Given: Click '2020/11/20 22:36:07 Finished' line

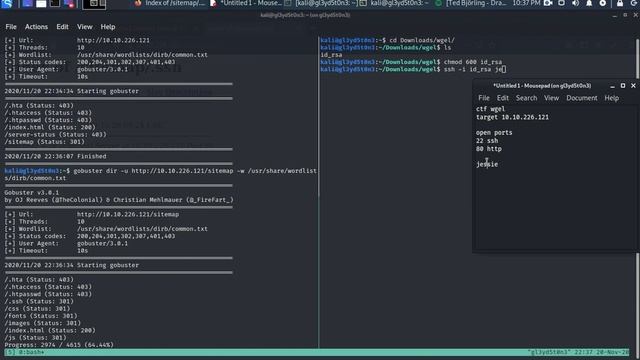Looking at the screenshot, I should click(55, 156).
